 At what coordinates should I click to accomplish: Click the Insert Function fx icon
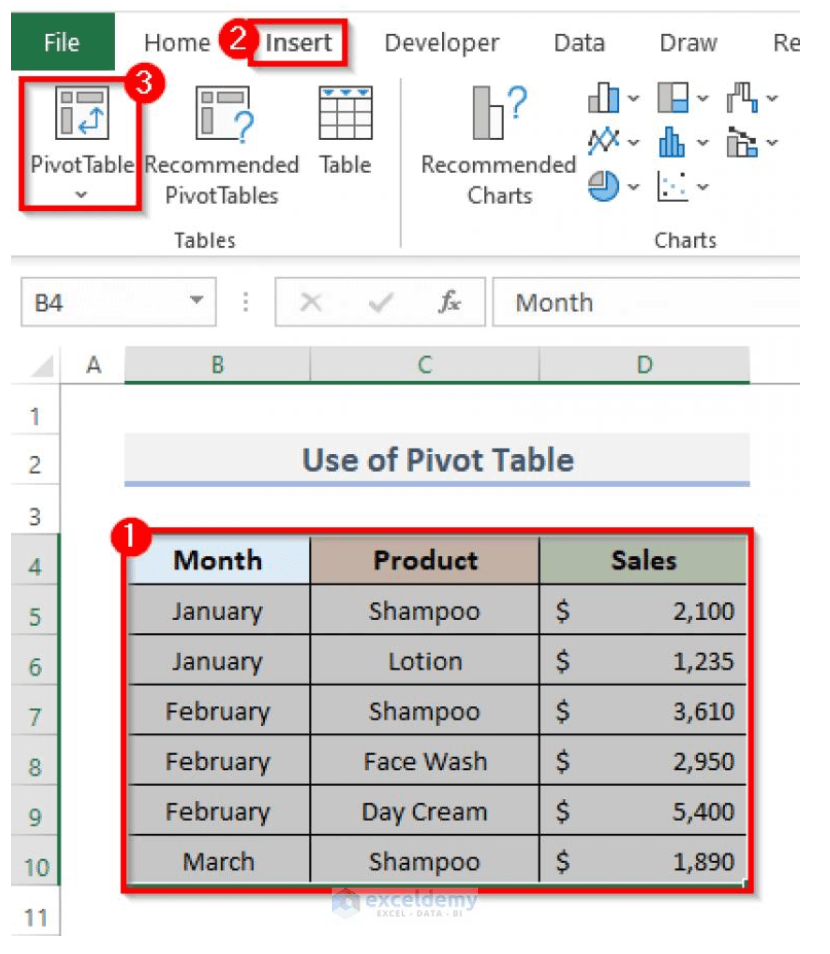point(449,302)
